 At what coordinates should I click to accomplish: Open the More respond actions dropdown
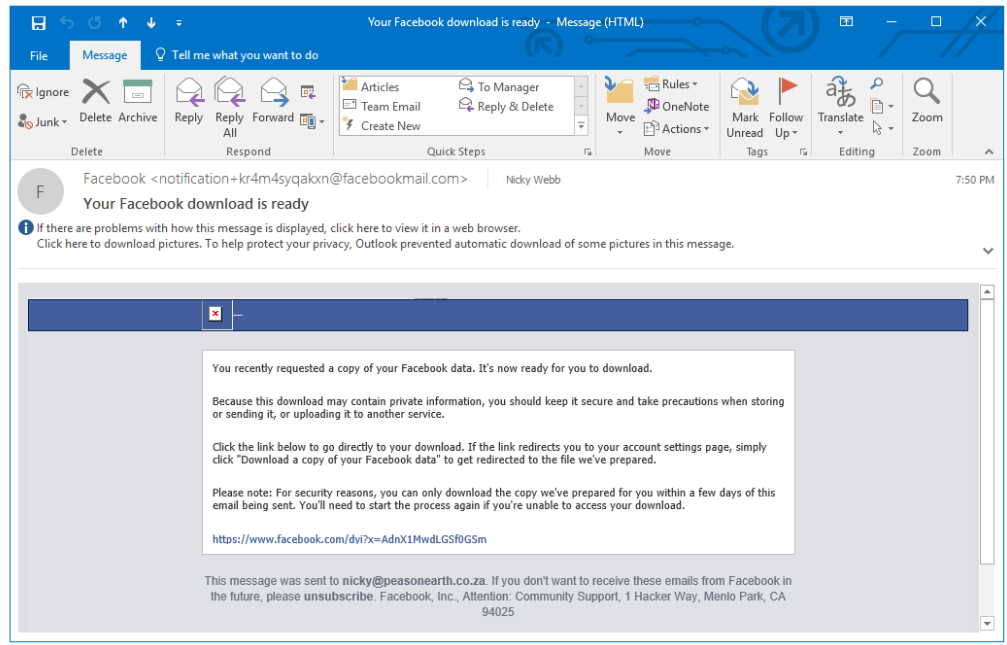(313, 121)
